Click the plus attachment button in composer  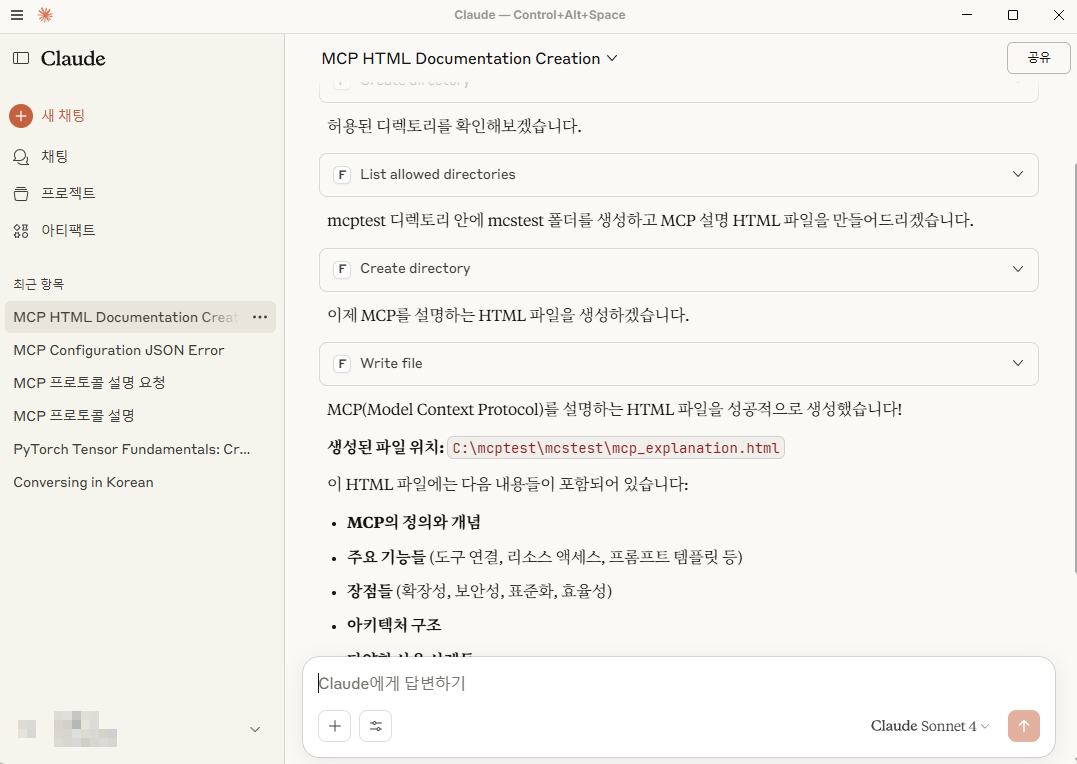pos(335,726)
